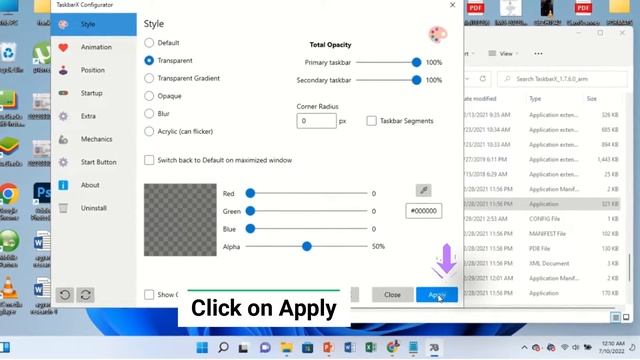Click the volume icon in system tray
The height and width of the screenshot is (360, 640).
[x=576, y=348]
